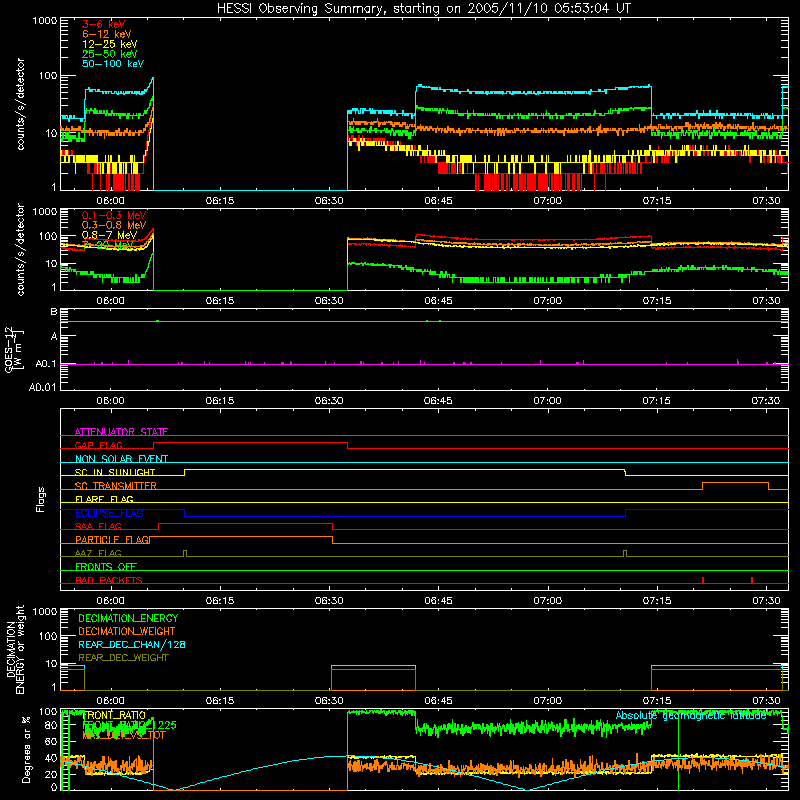The image size is (800, 800).
Task: Click the 25-50 keV legend entry
Action: coord(110,54)
